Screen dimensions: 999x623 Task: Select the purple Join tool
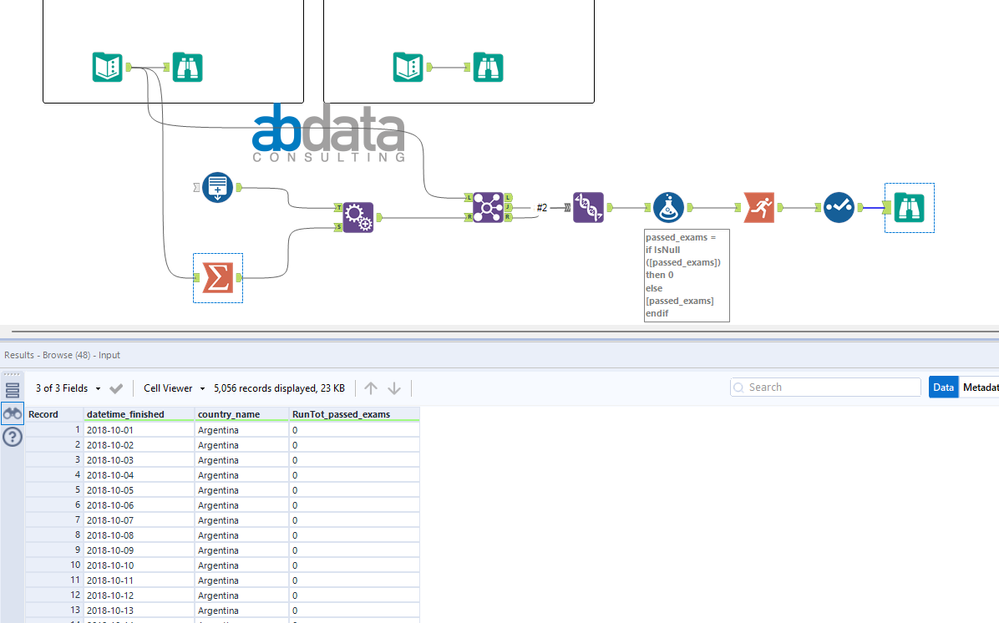(x=488, y=208)
